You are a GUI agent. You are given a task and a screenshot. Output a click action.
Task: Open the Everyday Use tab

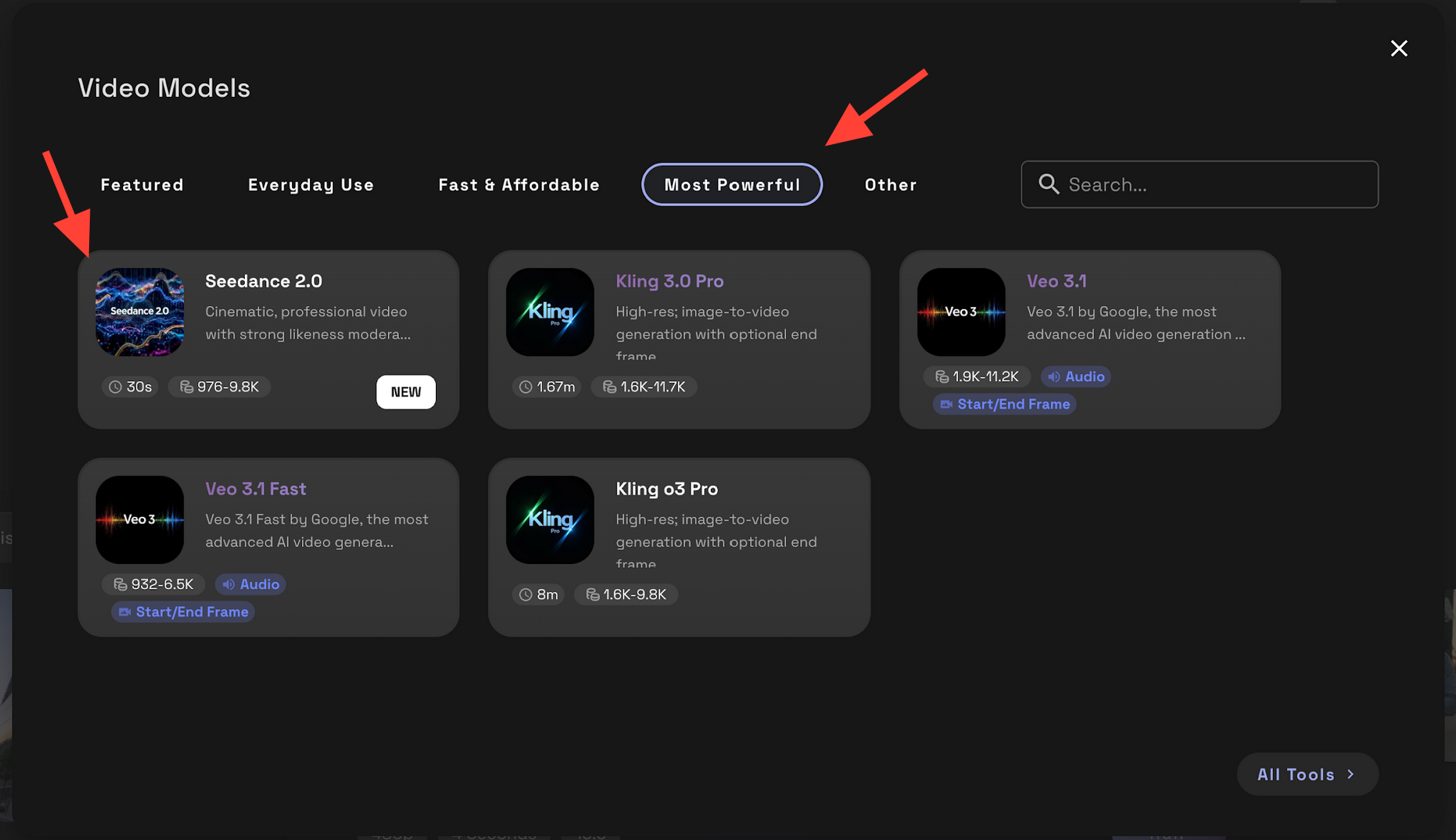click(311, 184)
